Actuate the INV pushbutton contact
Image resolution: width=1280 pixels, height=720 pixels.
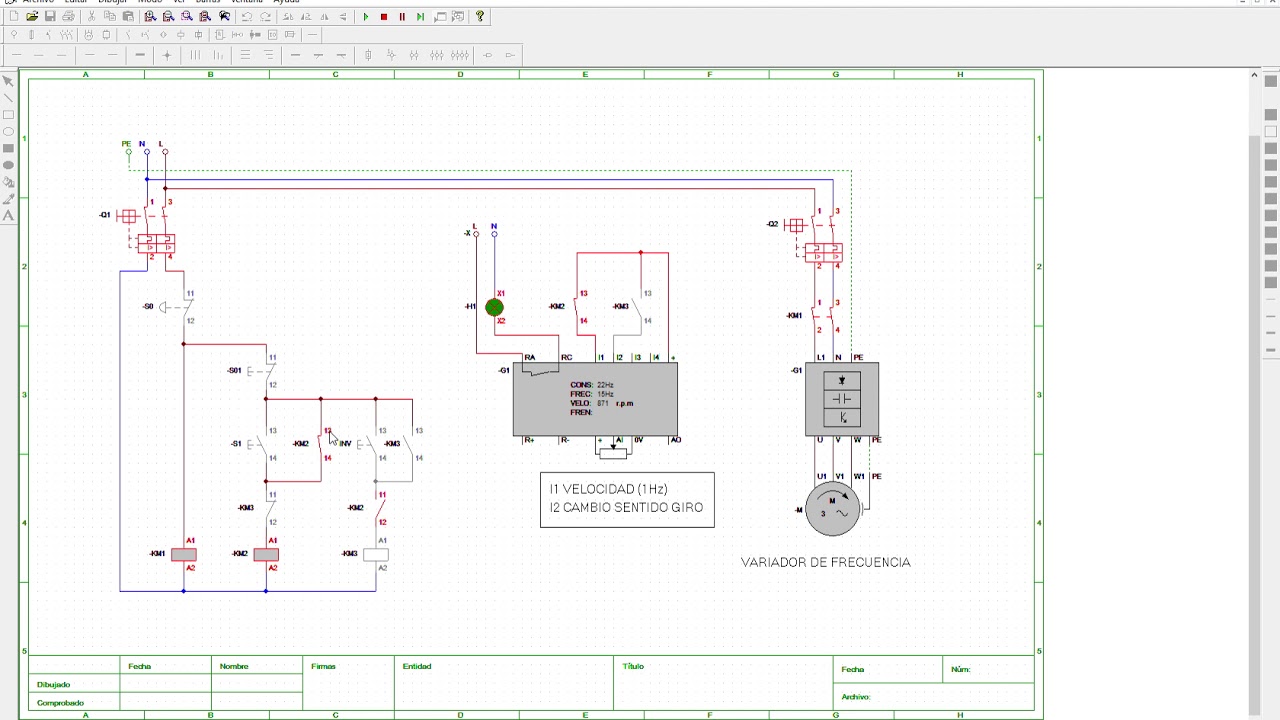(365, 444)
